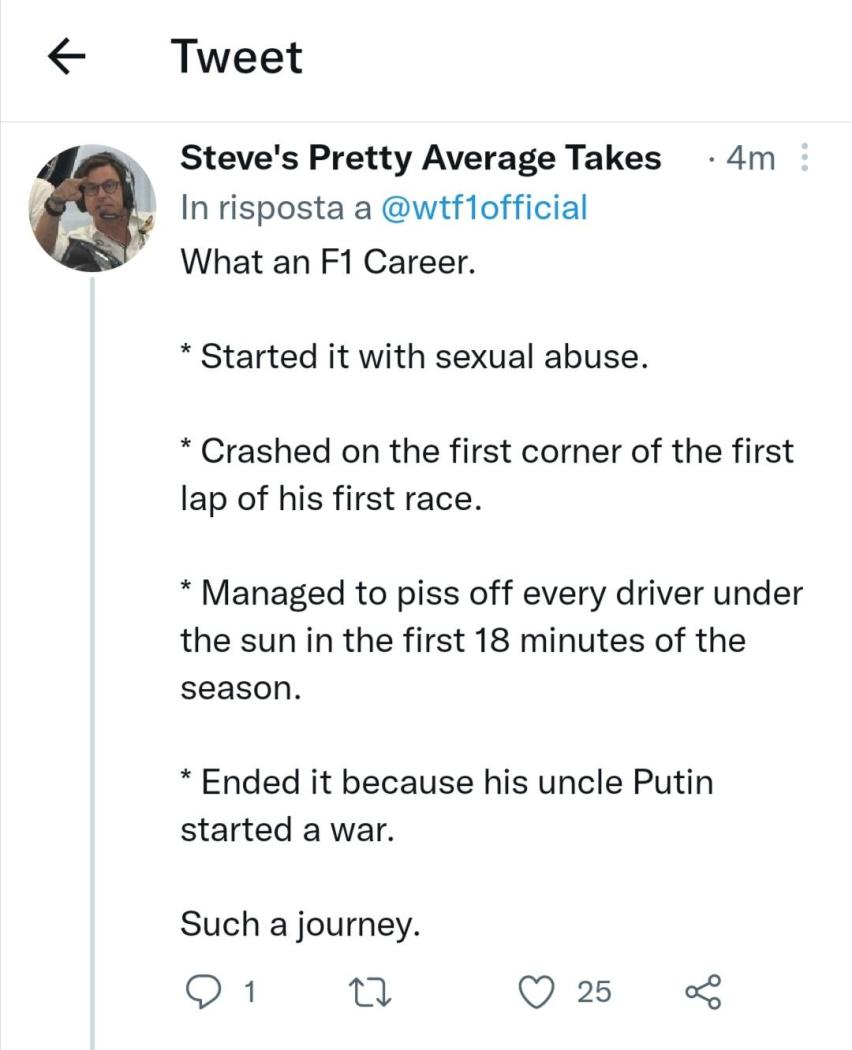852x1050 pixels.
Task: Click the Tweet header title
Action: click(236, 57)
